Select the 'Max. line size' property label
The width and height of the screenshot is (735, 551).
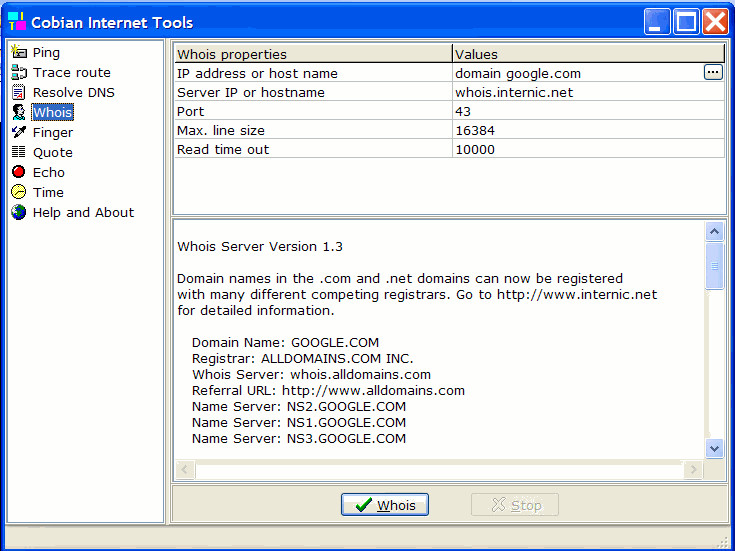(x=220, y=130)
